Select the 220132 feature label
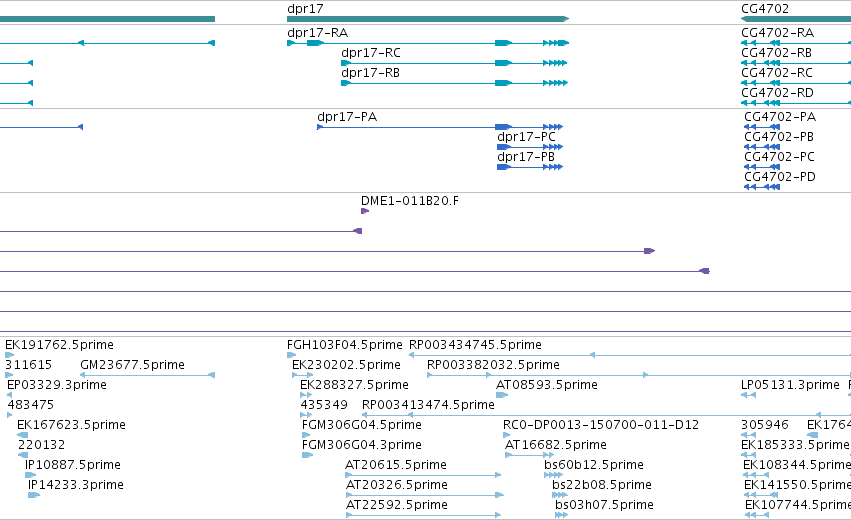This screenshot has height=520, width=851. point(41,445)
